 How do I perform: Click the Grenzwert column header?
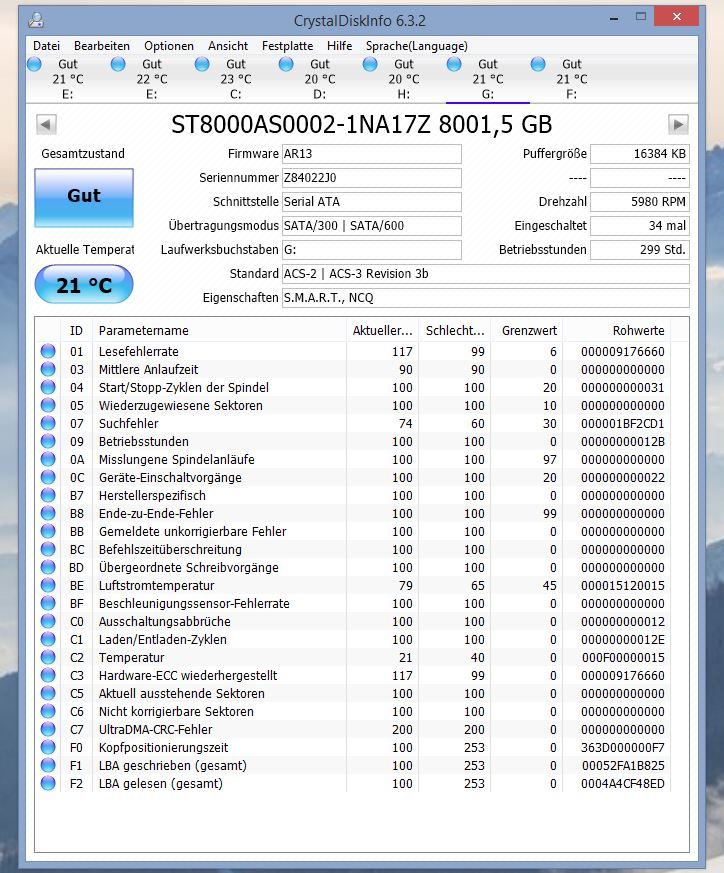[527, 330]
